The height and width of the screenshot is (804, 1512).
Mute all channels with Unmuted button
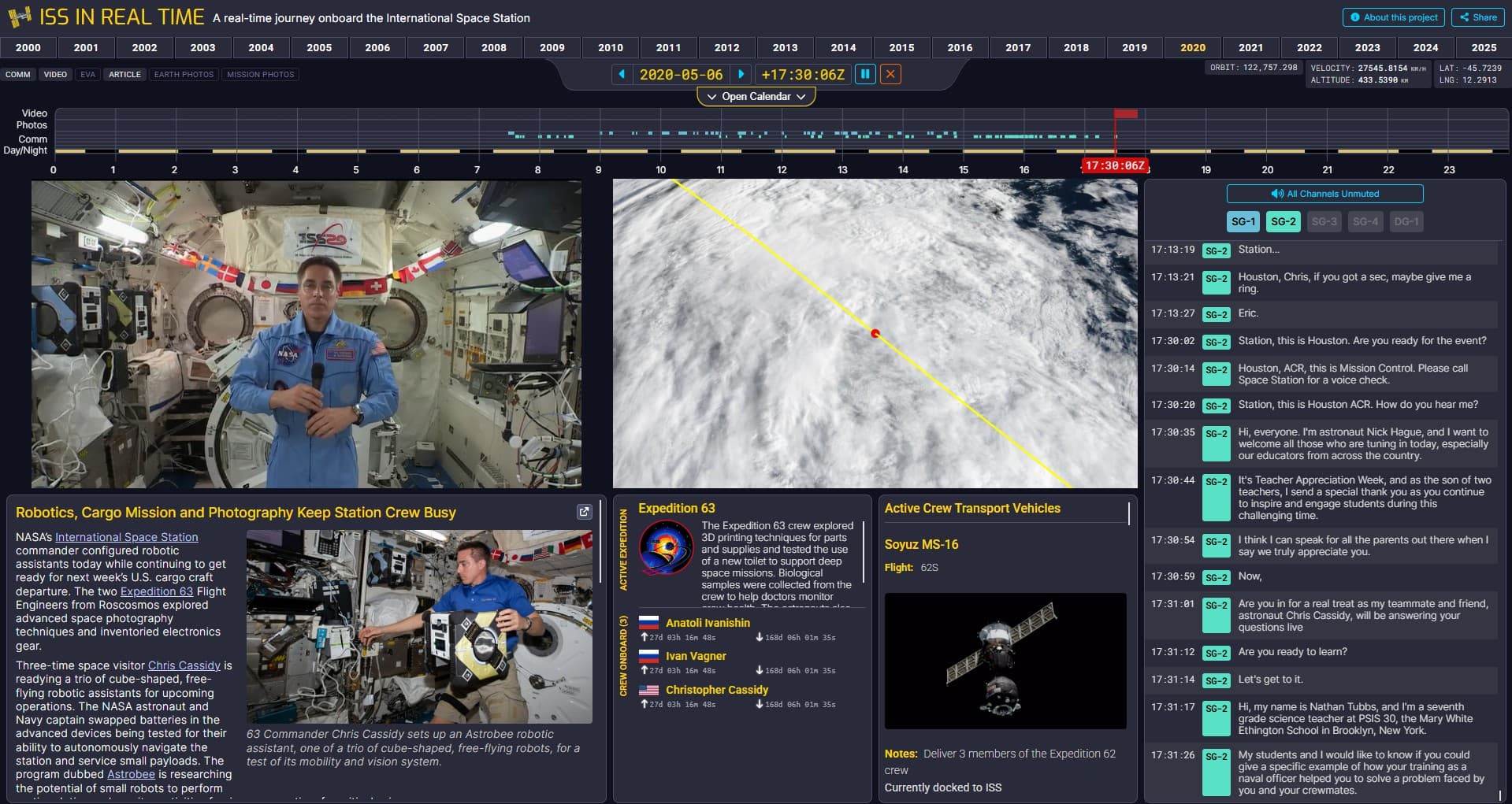coord(1324,194)
